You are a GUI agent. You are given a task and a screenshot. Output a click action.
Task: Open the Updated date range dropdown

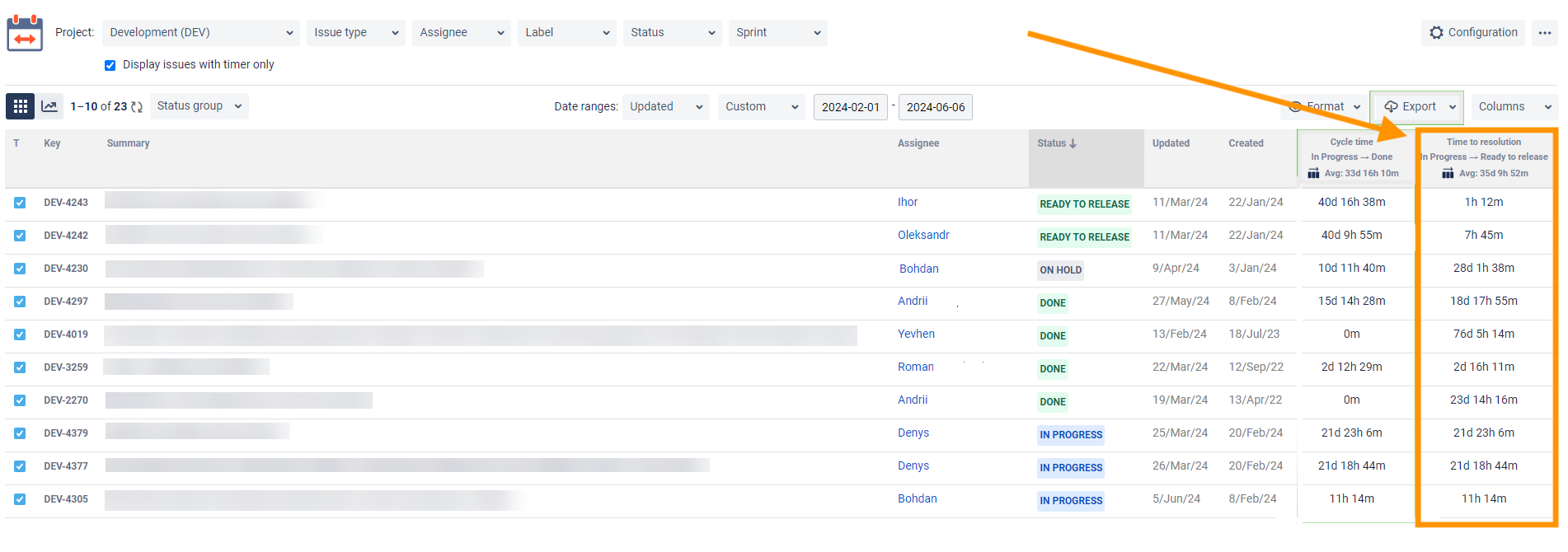[x=666, y=107]
